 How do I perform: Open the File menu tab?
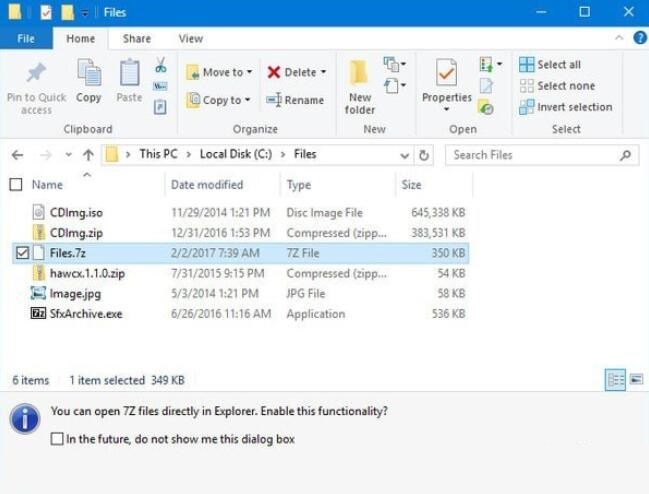(x=26, y=38)
